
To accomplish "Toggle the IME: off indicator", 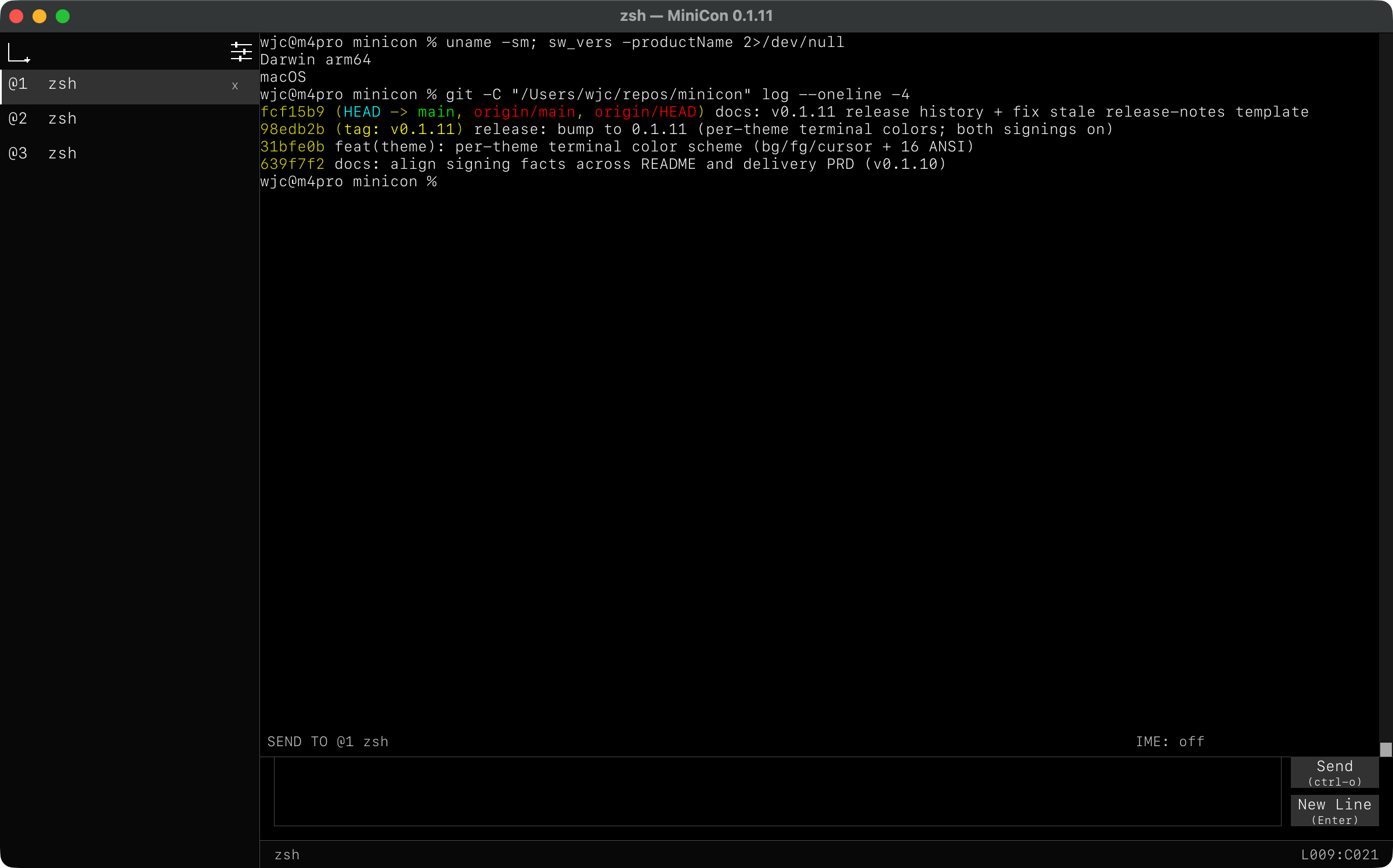I will 1170,742.
